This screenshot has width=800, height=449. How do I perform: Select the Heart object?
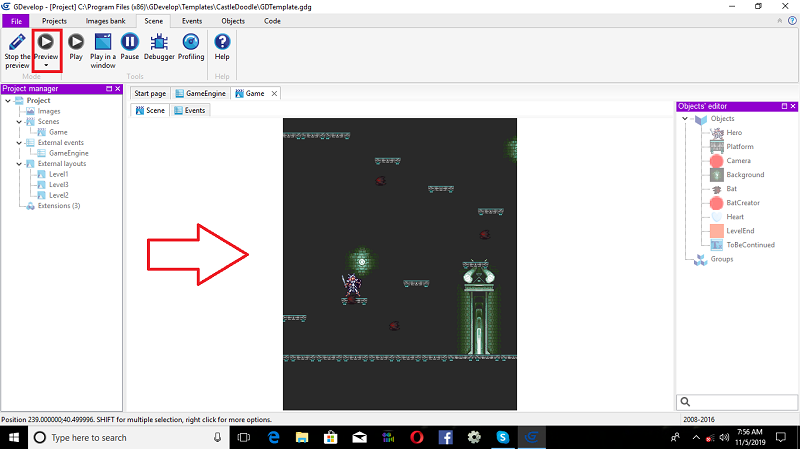735,217
